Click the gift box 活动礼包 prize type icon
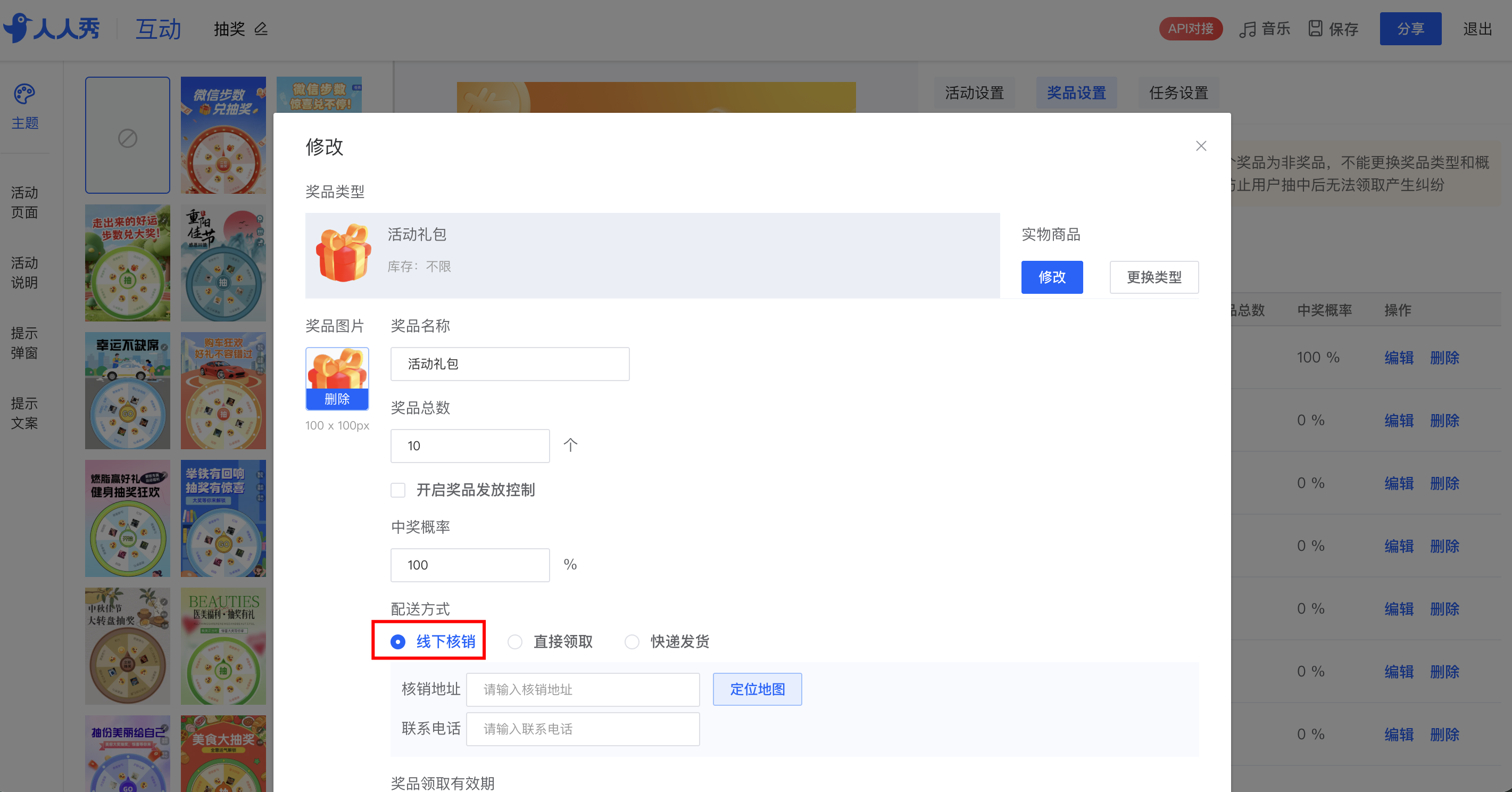 coord(343,253)
